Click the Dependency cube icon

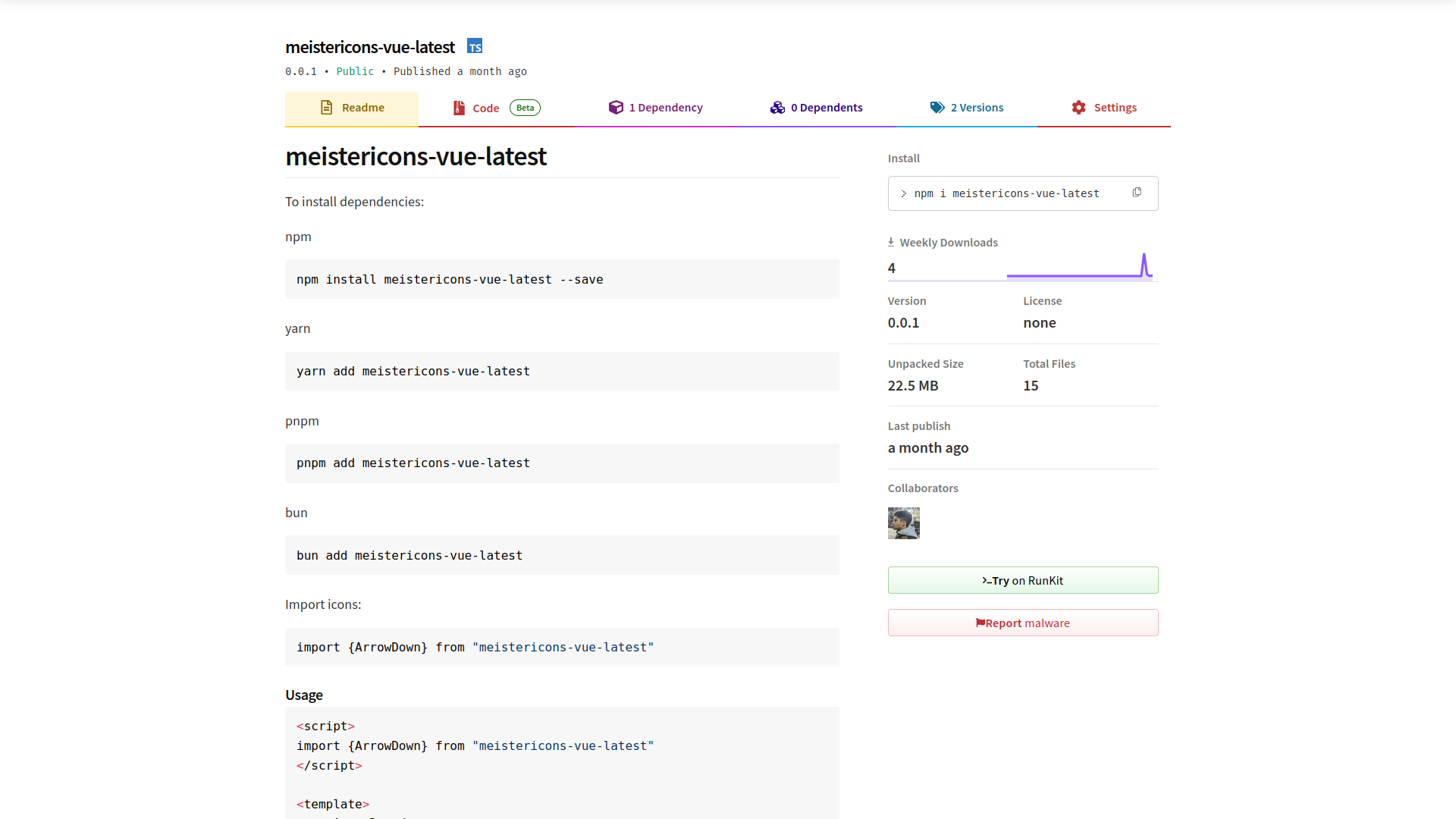coord(616,108)
